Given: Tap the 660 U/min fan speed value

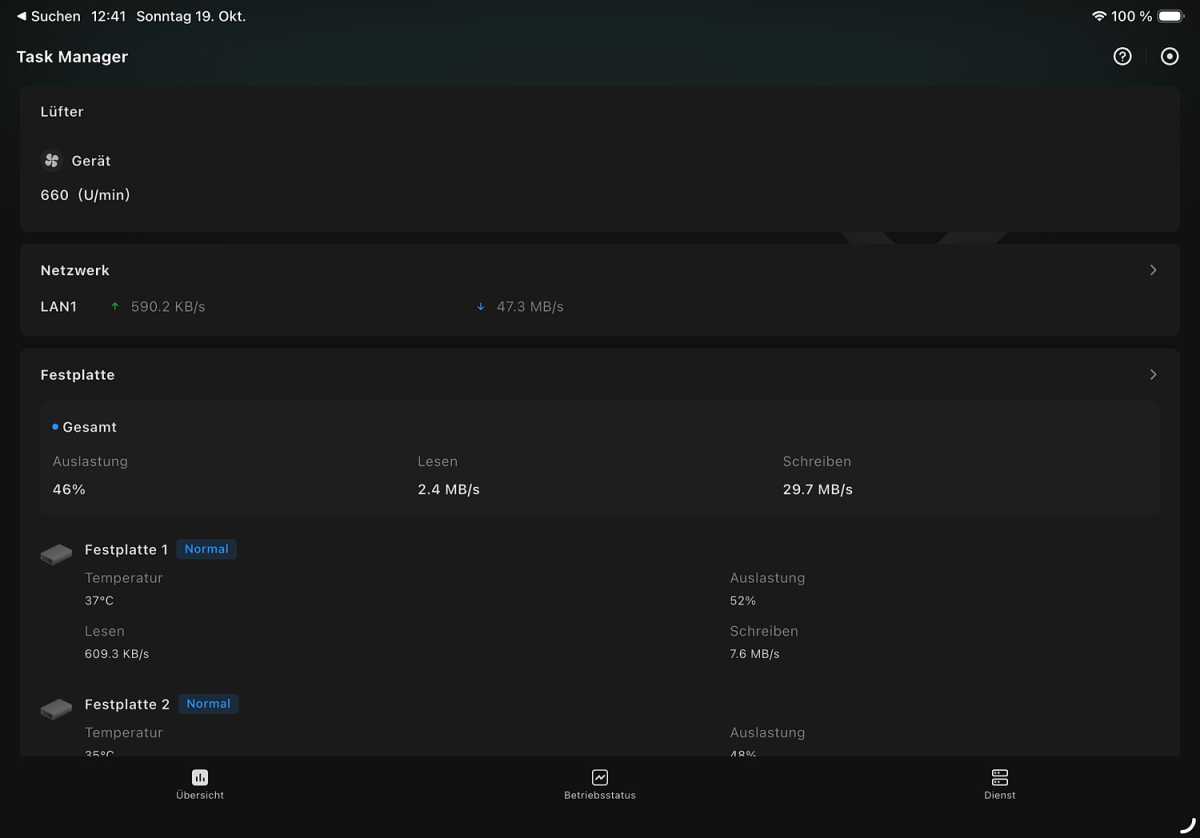Looking at the screenshot, I should tap(85, 195).
